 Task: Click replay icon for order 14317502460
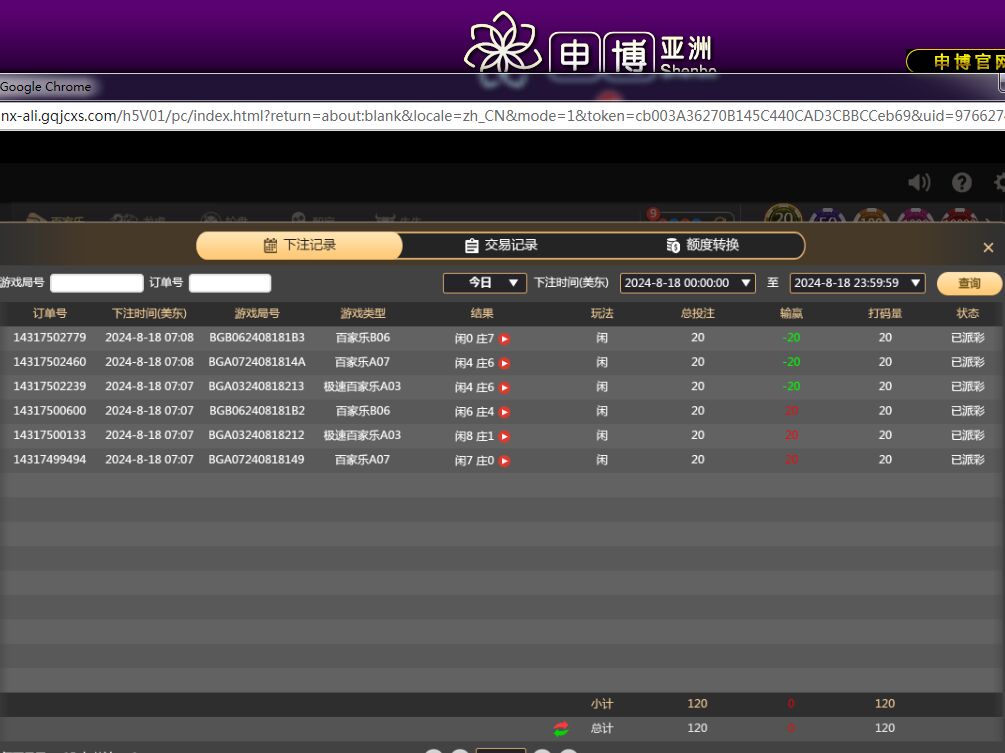click(505, 363)
